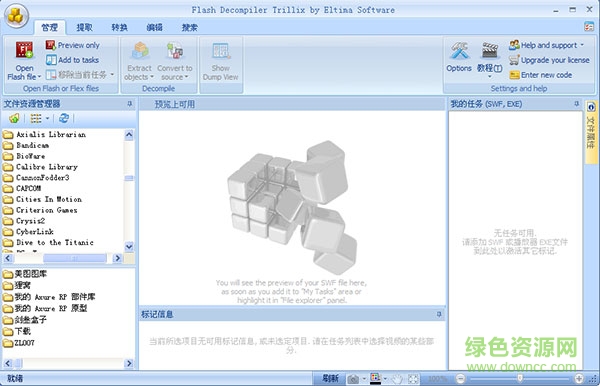The height and width of the screenshot is (386, 600).
Task: Click the Open Flash file icon
Action: coord(24,50)
